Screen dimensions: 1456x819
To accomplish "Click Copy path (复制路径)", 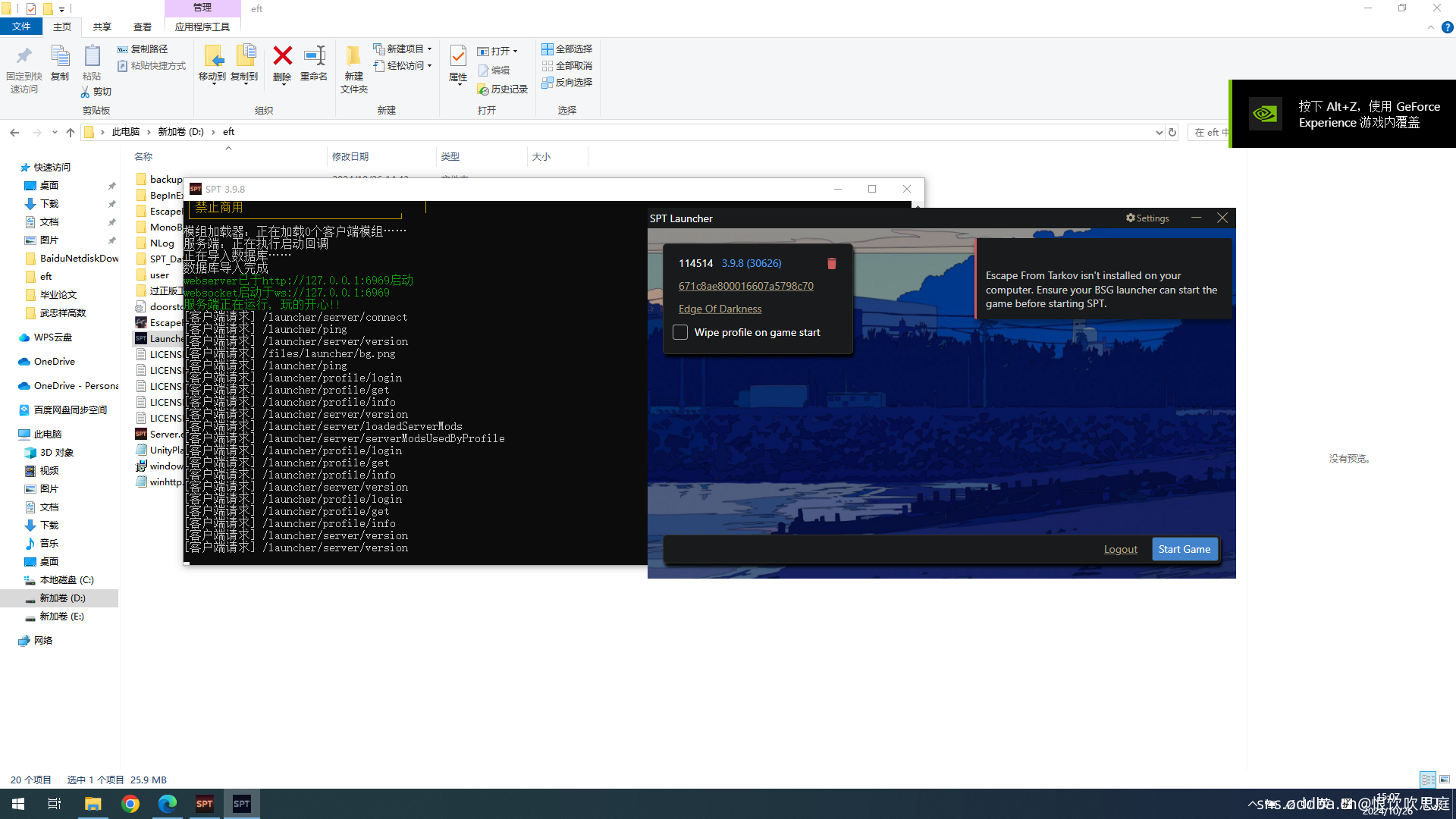I will pyautogui.click(x=143, y=49).
